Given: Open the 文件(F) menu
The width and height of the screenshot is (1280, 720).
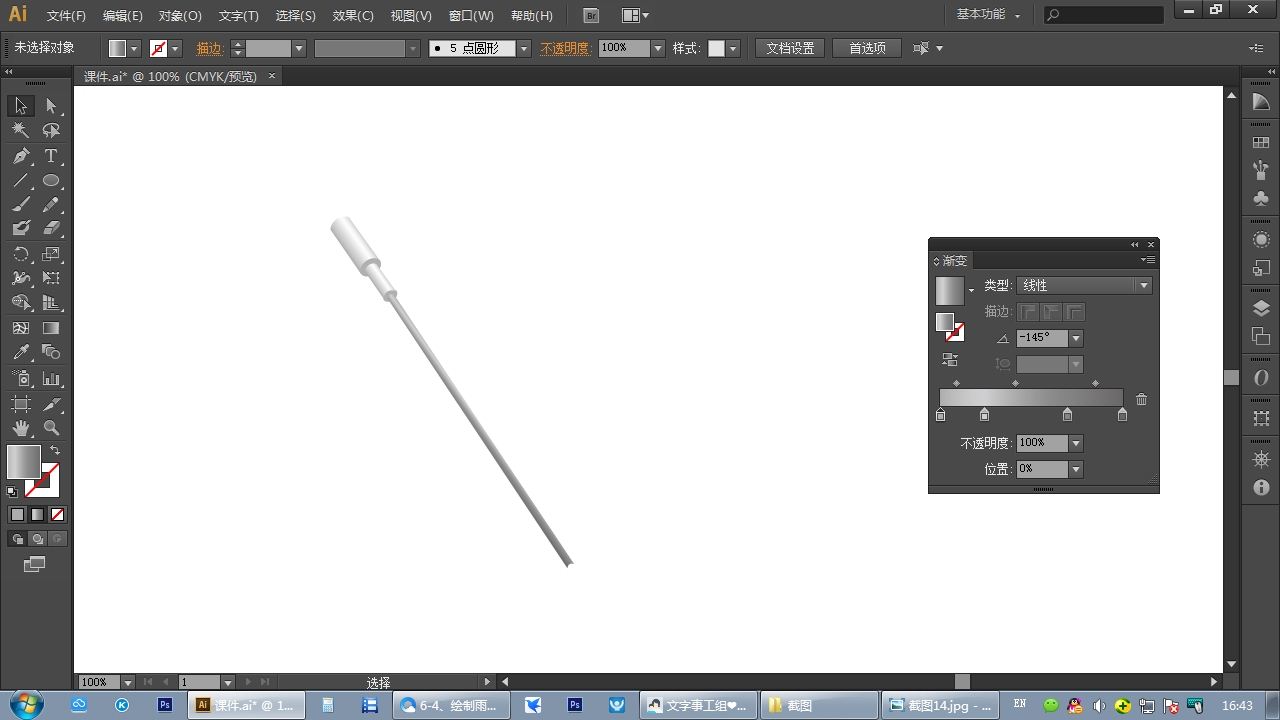Looking at the screenshot, I should [66, 16].
